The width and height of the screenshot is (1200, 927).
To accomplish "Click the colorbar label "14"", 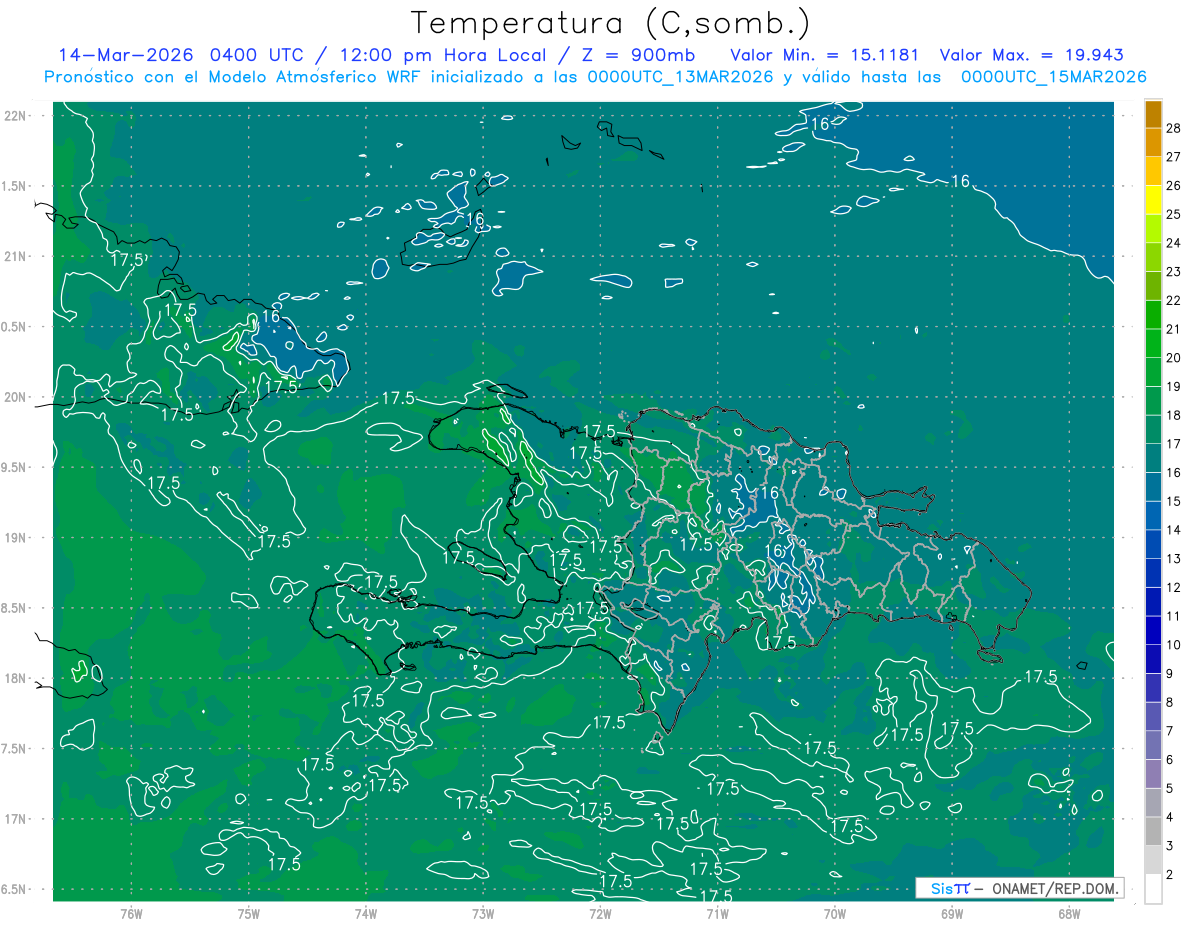I will click(1175, 530).
